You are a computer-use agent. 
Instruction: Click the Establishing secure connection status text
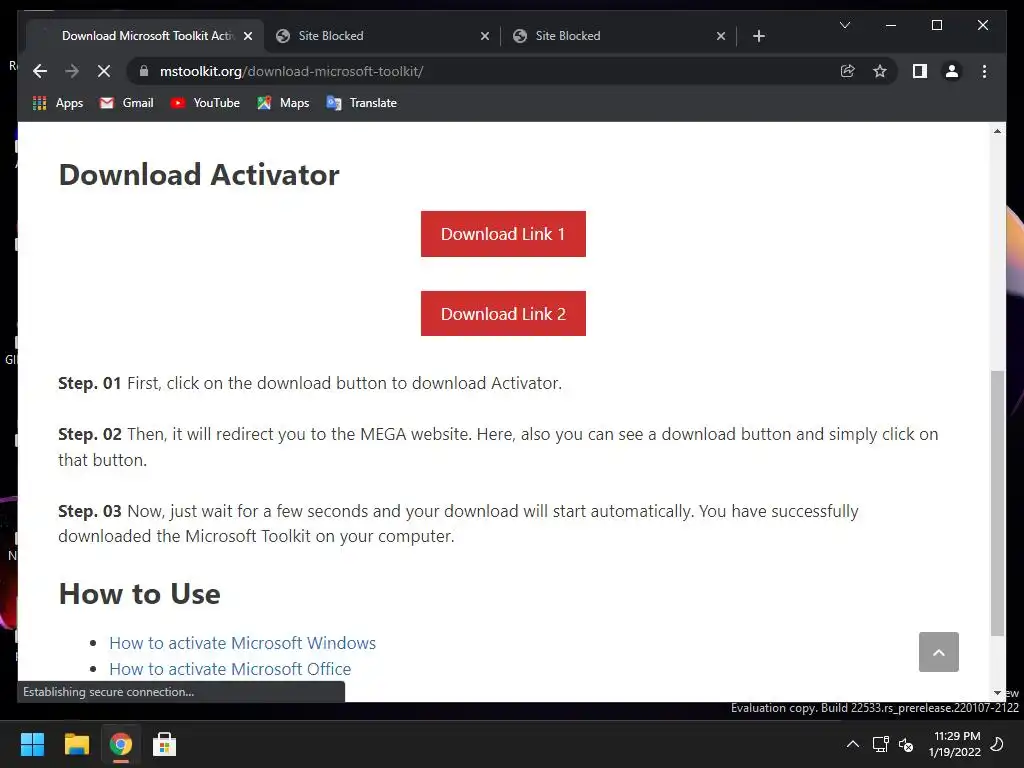(x=108, y=692)
